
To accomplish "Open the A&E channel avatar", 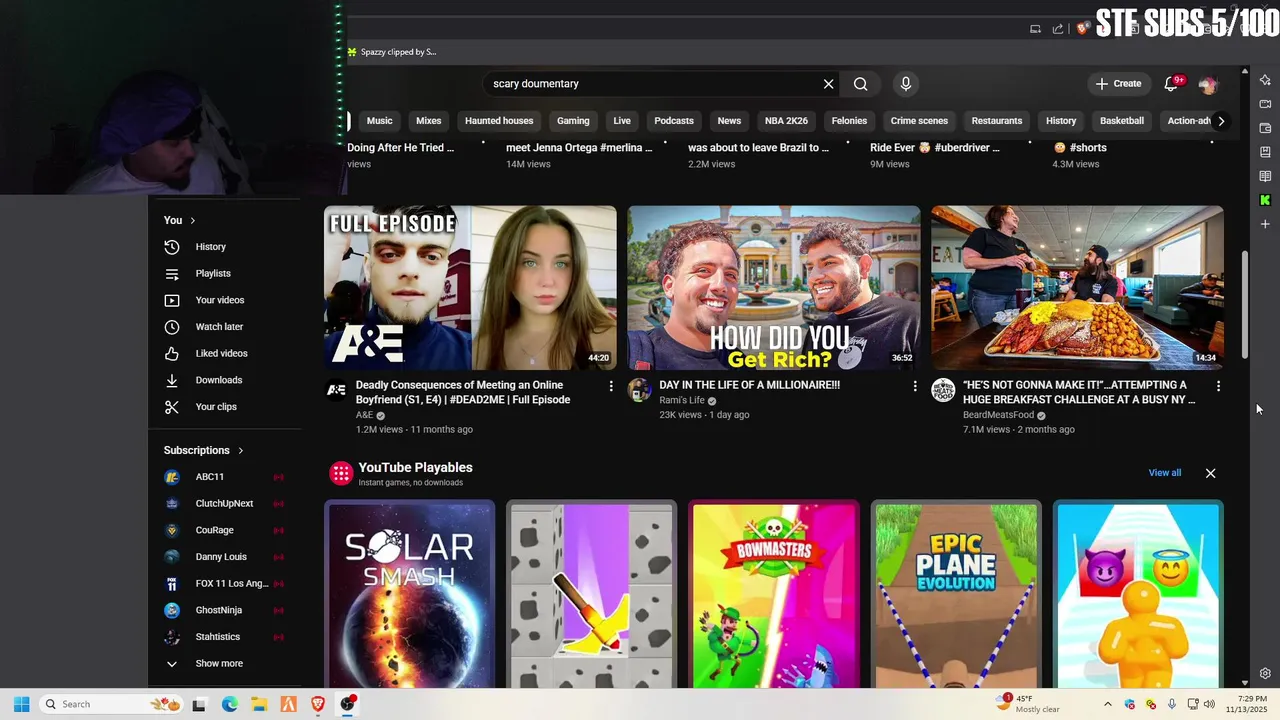I will click(x=336, y=390).
